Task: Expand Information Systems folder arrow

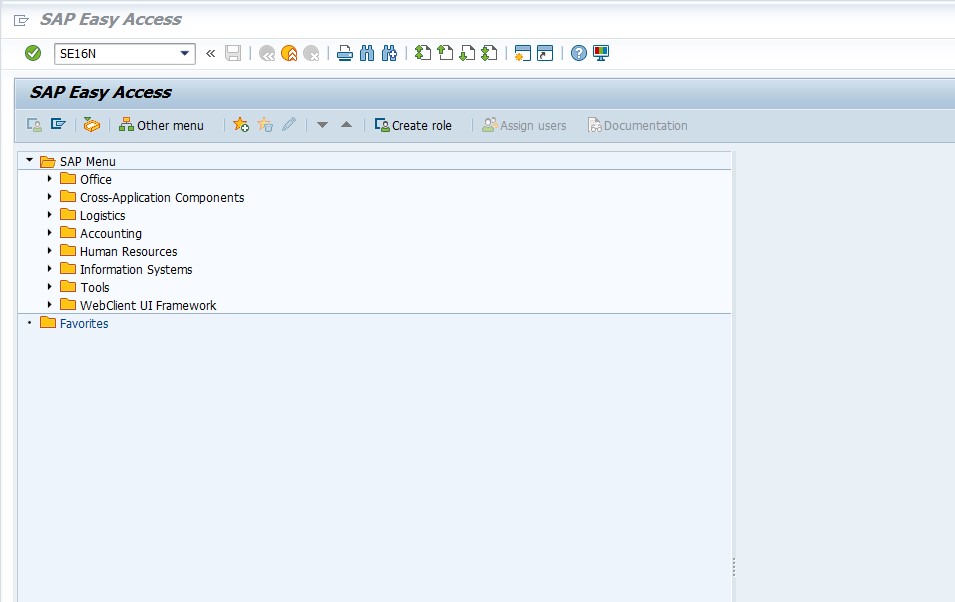Action: click(49, 269)
